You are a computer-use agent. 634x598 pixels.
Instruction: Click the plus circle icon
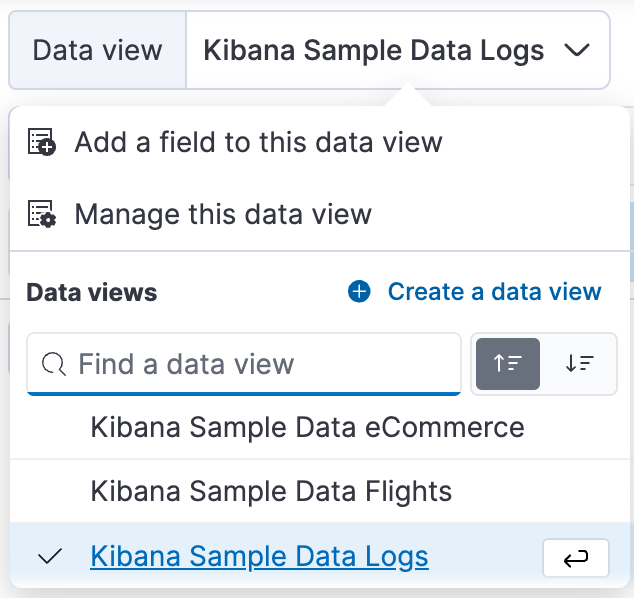point(359,292)
